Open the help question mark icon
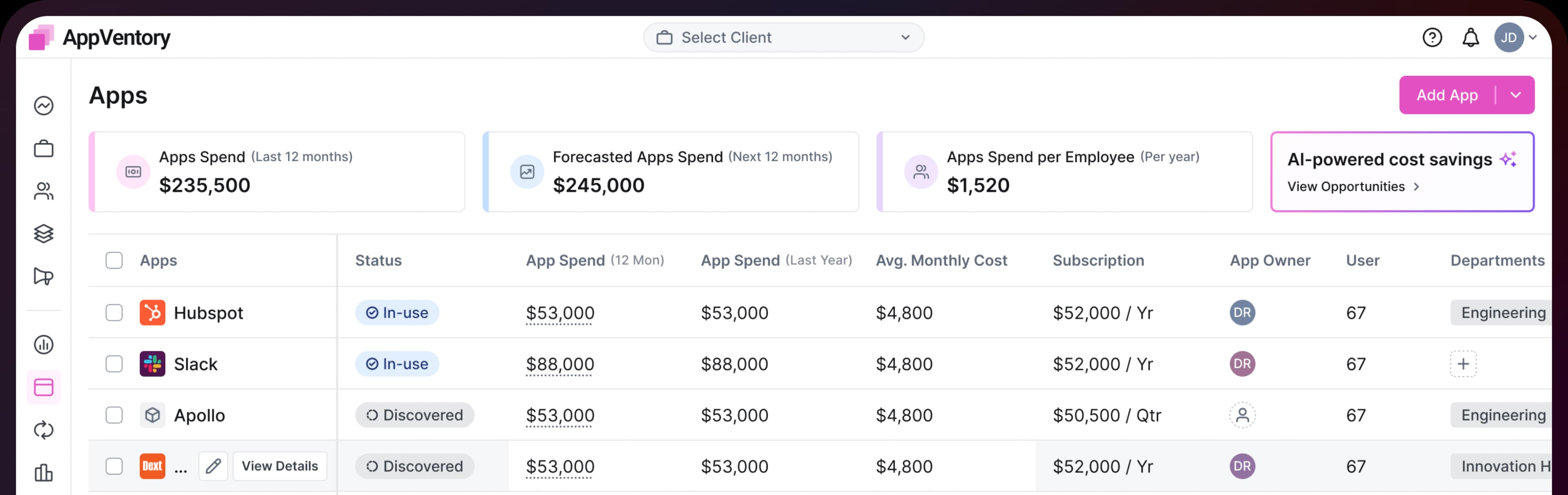 [x=1432, y=38]
